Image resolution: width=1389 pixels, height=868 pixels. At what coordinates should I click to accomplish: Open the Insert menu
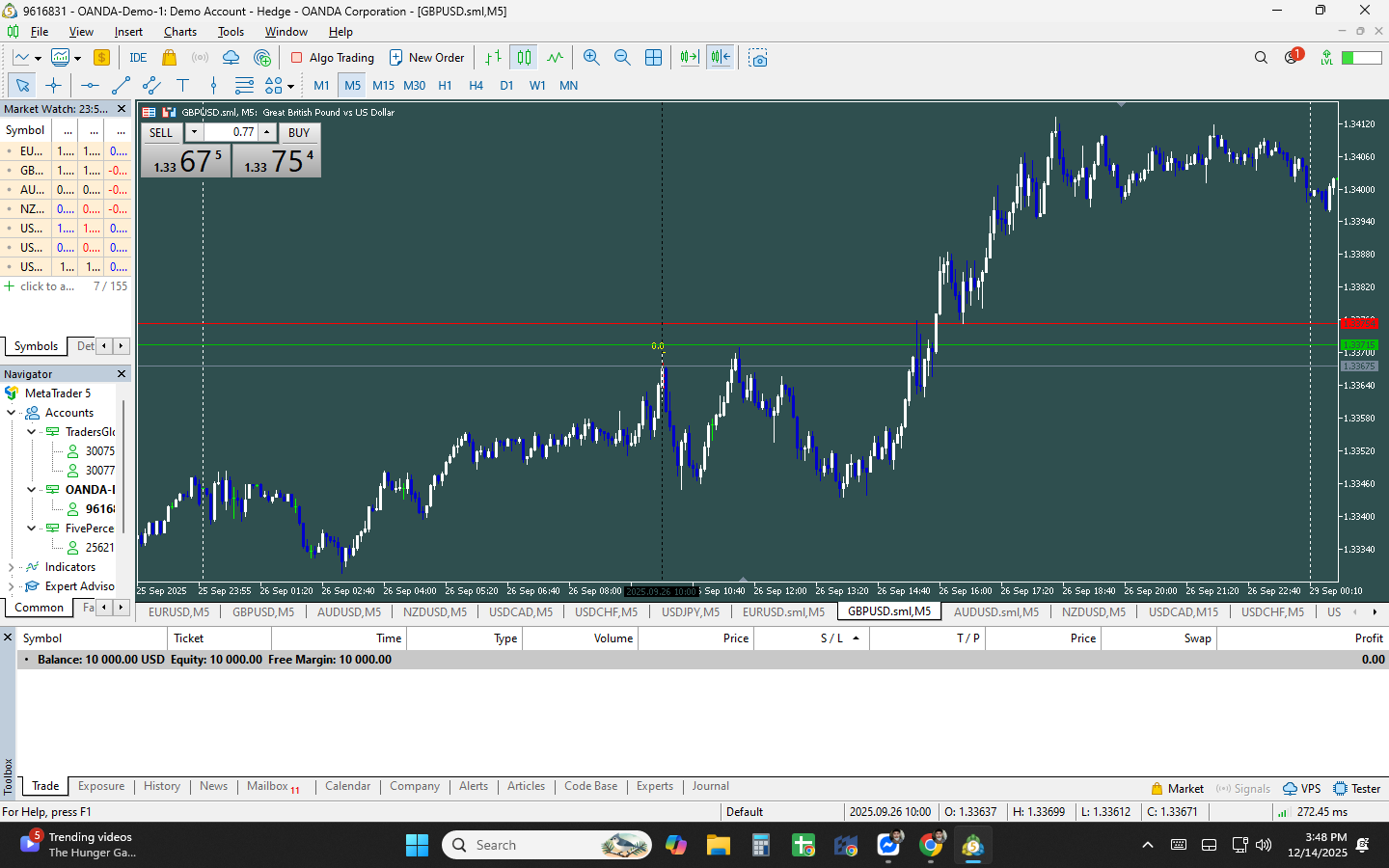pyautogui.click(x=128, y=32)
